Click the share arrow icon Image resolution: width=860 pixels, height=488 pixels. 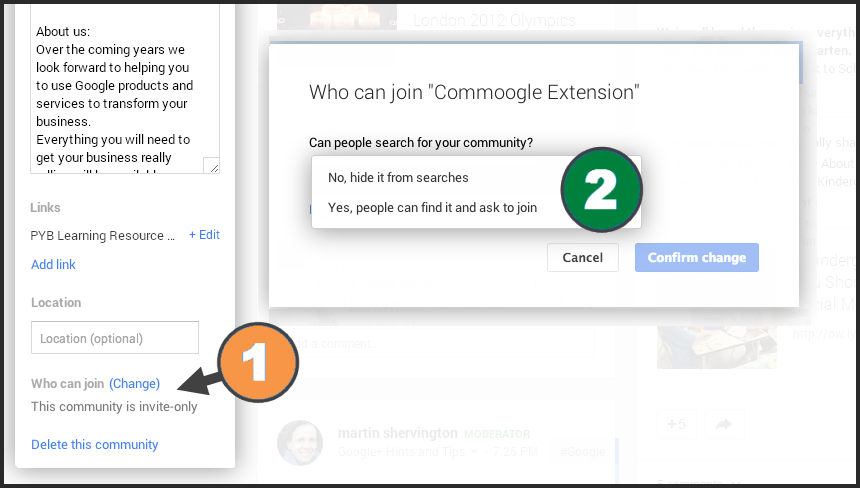(724, 424)
